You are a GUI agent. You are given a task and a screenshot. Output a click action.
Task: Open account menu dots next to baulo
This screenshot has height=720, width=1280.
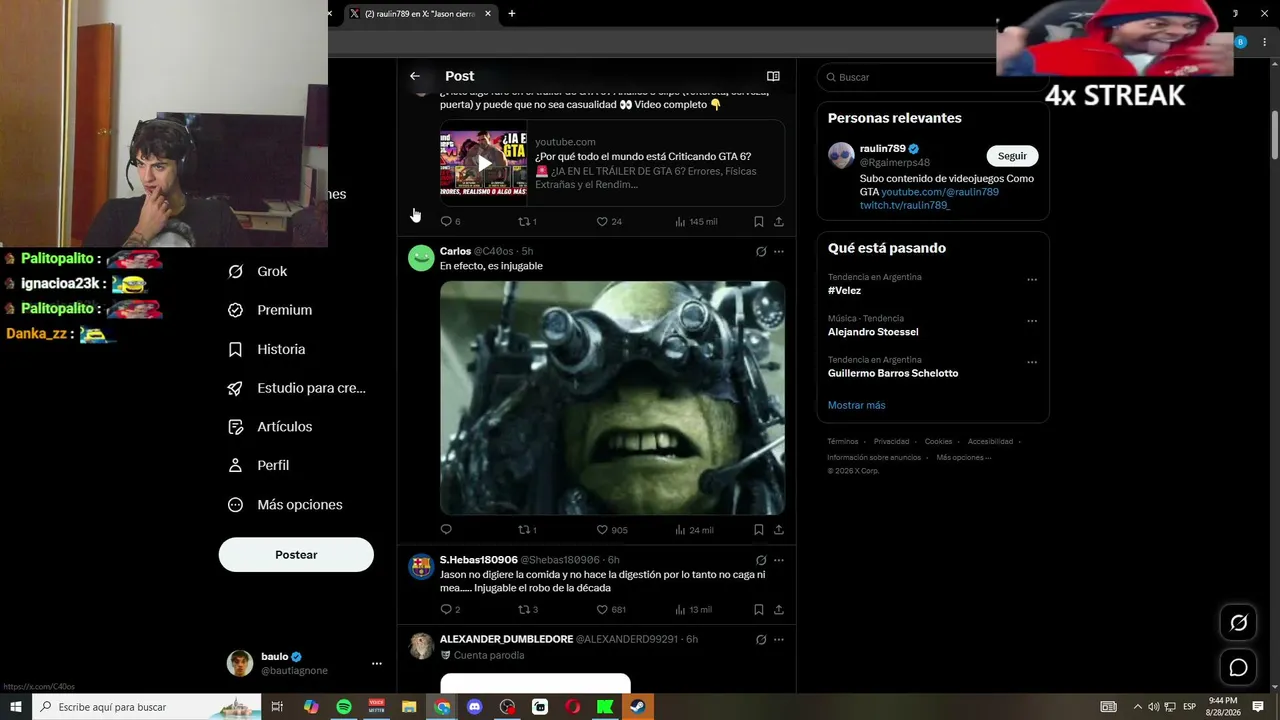click(376, 663)
